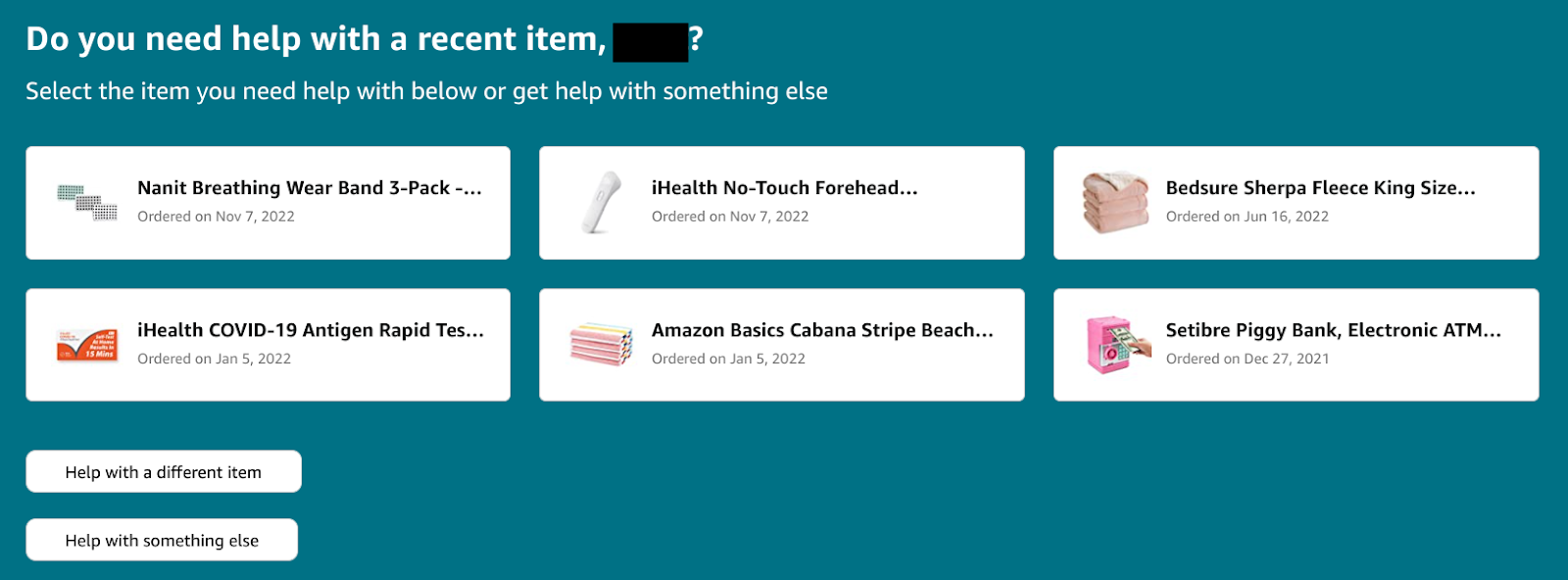The height and width of the screenshot is (580, 1568).
Task: Click the Cabana Stripe beach towels image
Action: coord(598,344)
